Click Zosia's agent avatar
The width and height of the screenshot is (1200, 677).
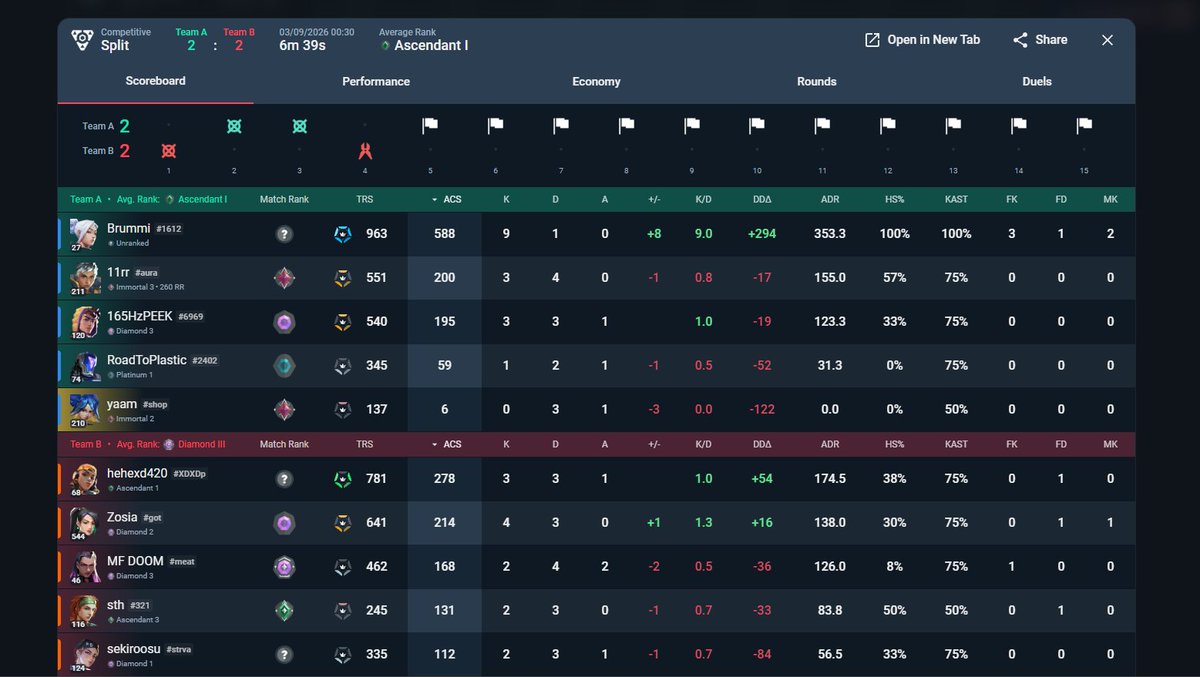click(84, 523)
